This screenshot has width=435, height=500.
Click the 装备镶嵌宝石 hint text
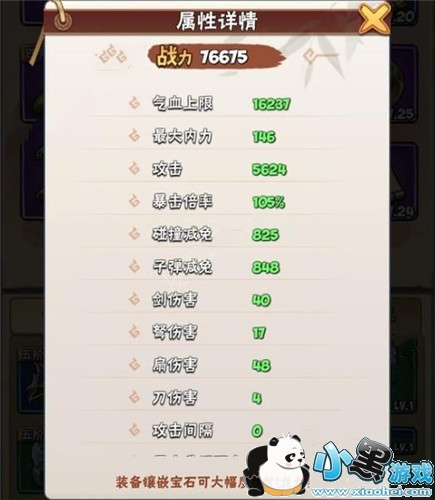(182, 482)
